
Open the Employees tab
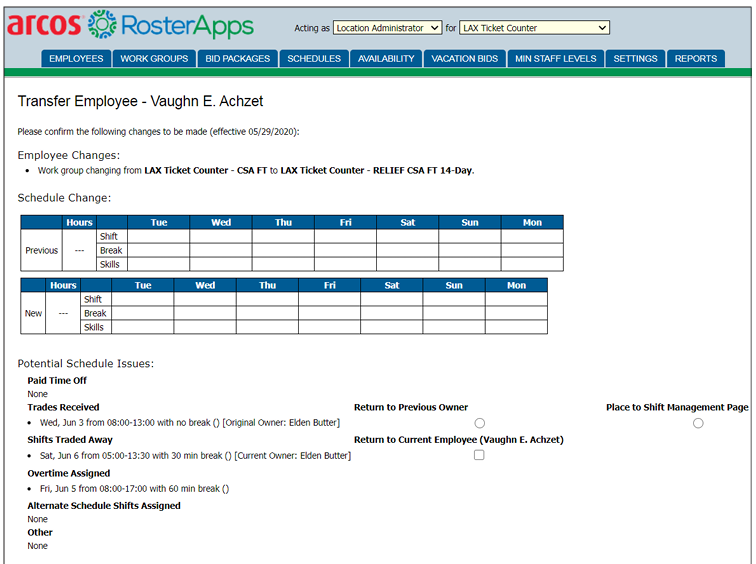coord(76,59)
